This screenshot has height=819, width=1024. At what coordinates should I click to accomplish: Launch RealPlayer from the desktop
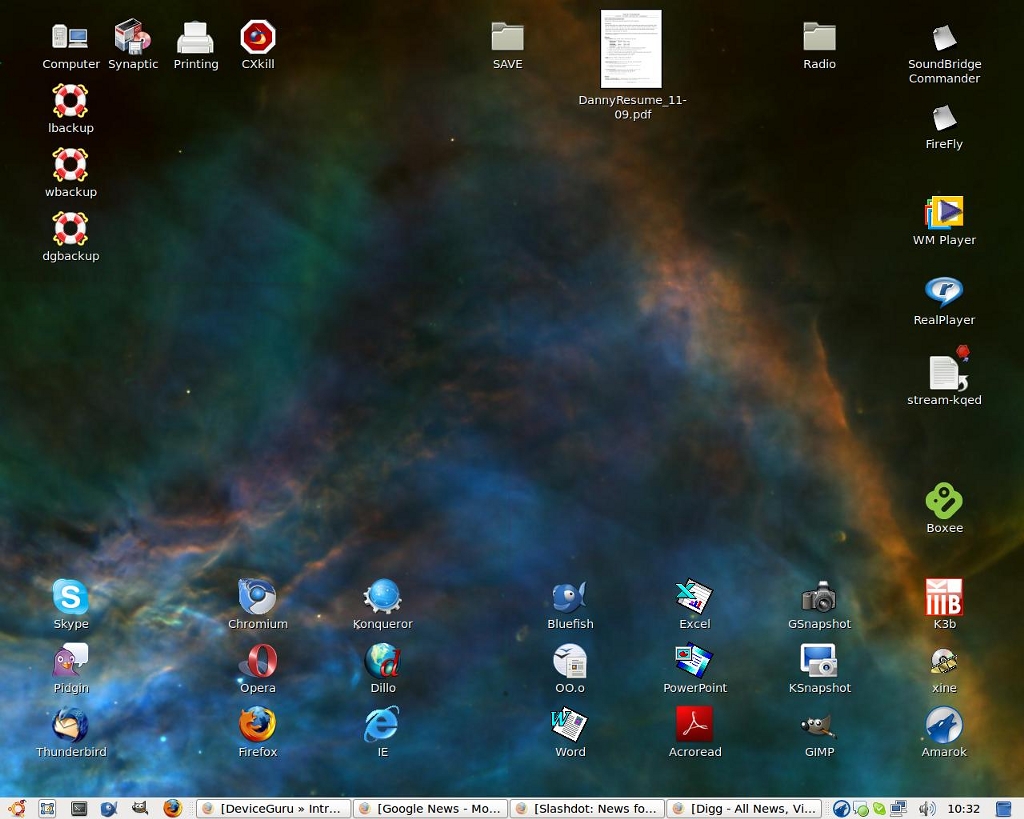point(944,291)
